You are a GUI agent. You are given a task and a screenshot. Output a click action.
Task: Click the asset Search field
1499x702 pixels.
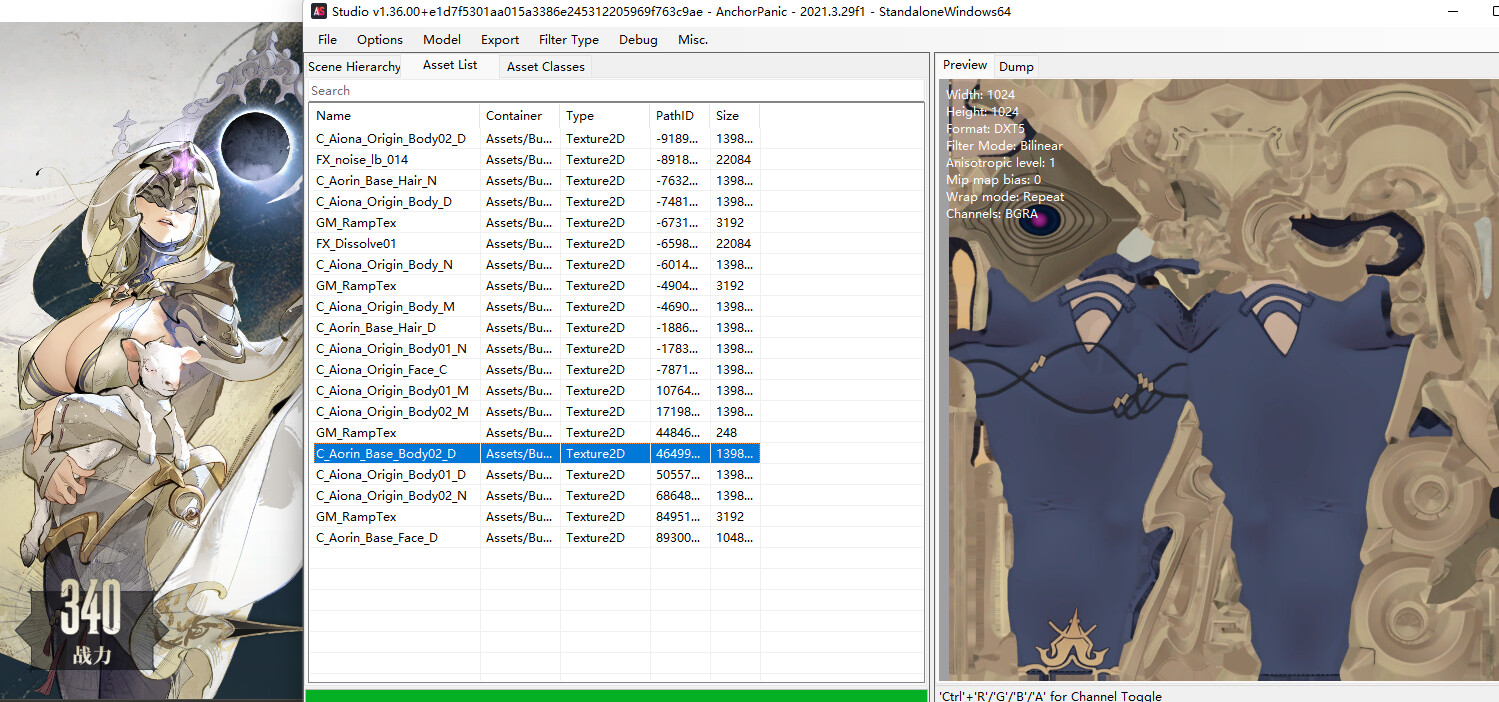click(x=615, y=91)
